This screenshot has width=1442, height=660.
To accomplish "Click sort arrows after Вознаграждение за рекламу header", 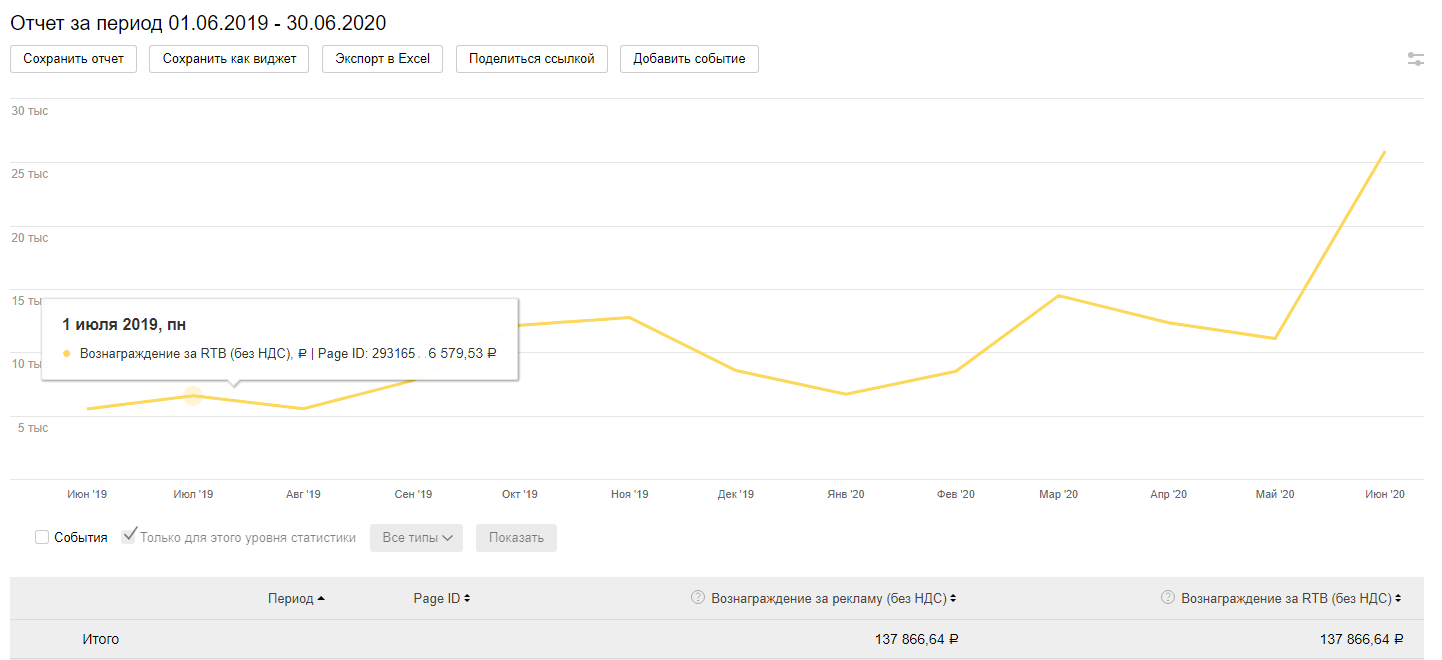I will [953, 599].
